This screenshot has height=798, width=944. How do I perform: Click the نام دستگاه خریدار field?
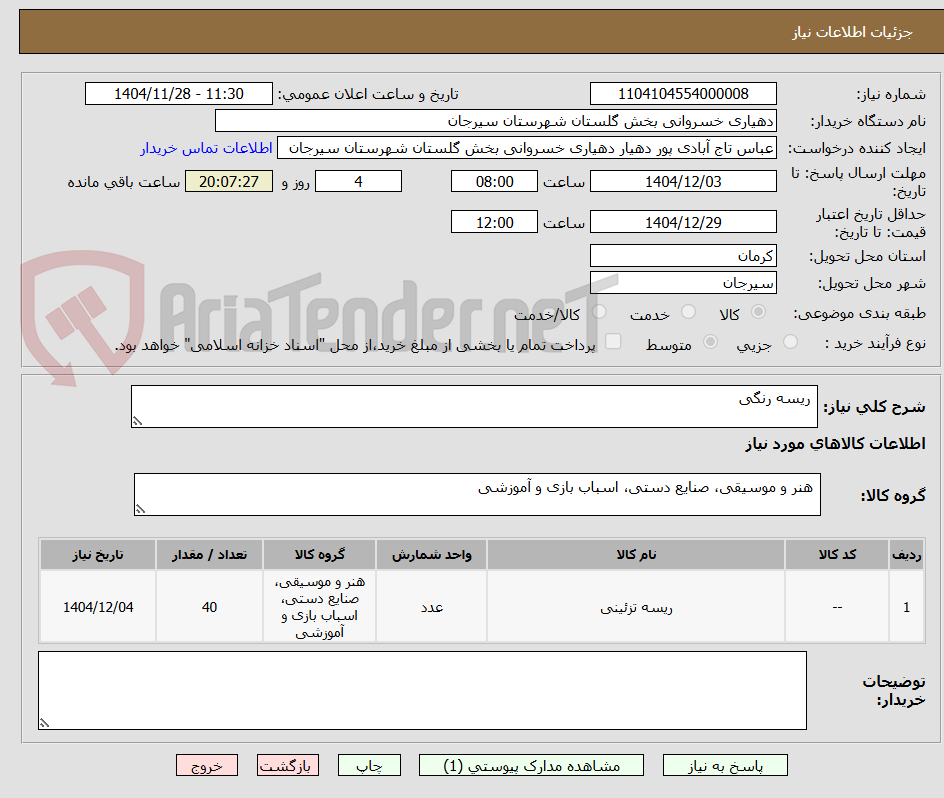coord(495,121)
